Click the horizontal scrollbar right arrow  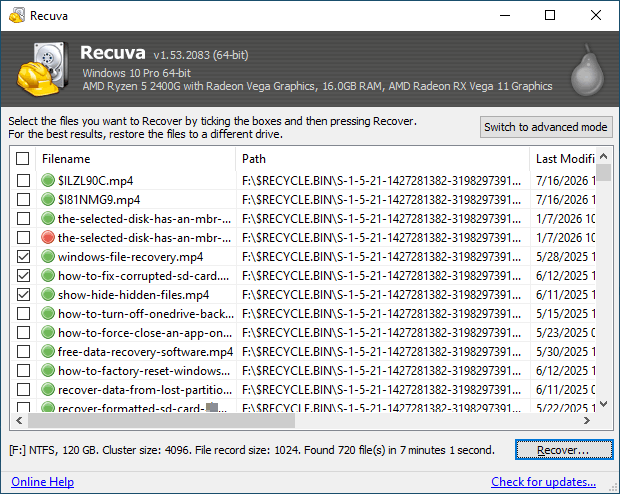tap(587, 420)
